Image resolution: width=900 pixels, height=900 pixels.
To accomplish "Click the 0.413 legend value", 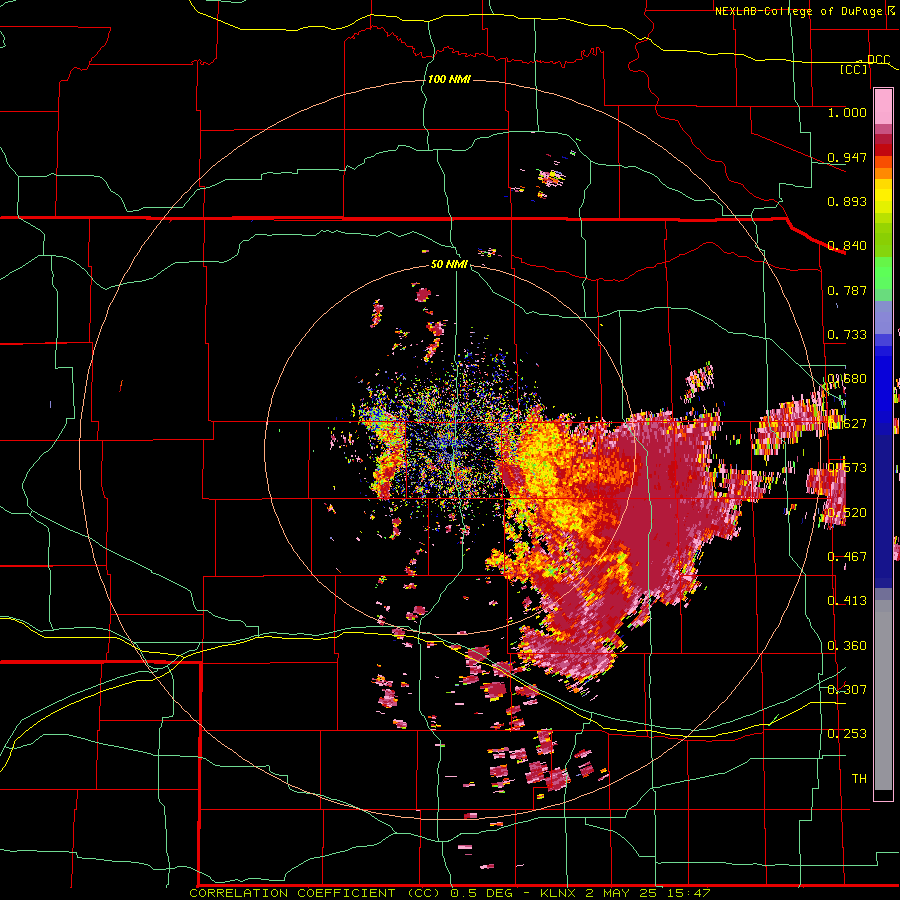I will [847, 601].
